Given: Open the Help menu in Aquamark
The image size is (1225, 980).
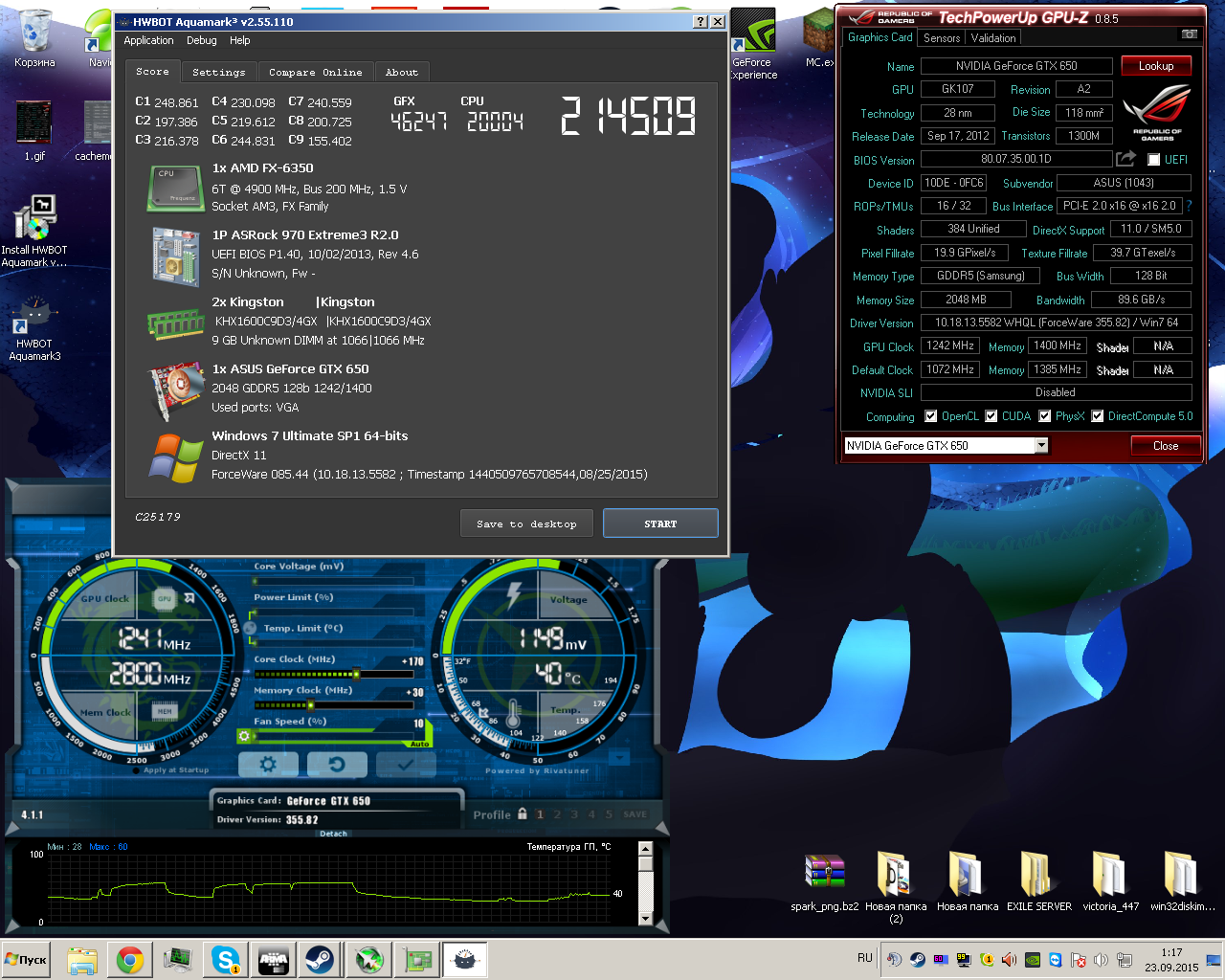Looking at the screenshot, I should coord(239,40).
